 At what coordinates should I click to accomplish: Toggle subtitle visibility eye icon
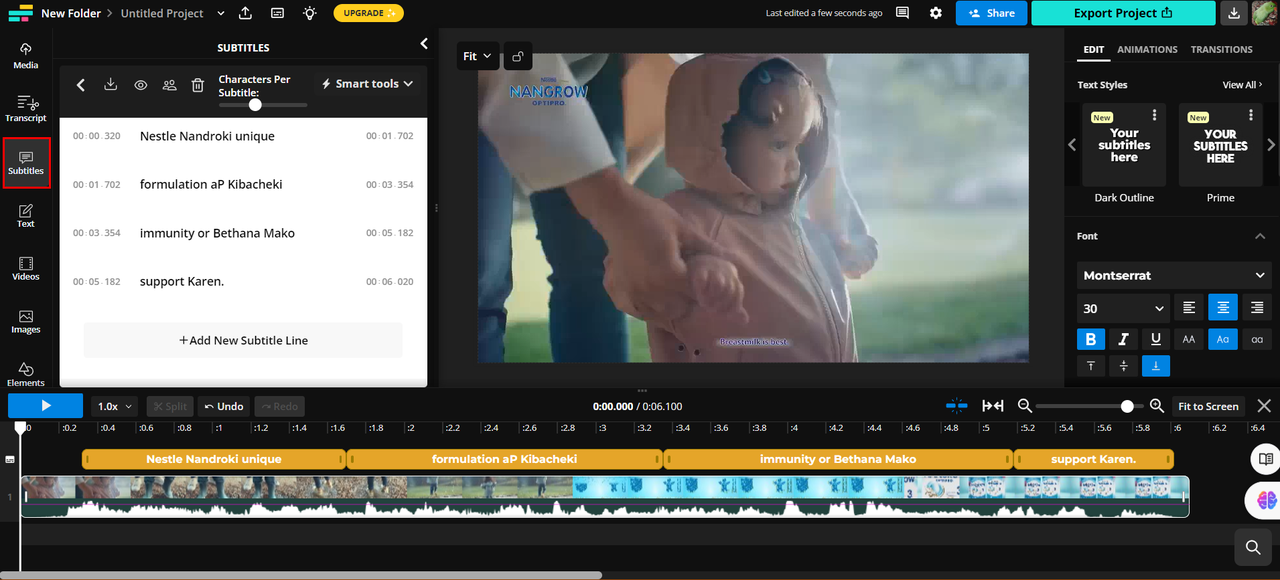(x=140, y=85)
